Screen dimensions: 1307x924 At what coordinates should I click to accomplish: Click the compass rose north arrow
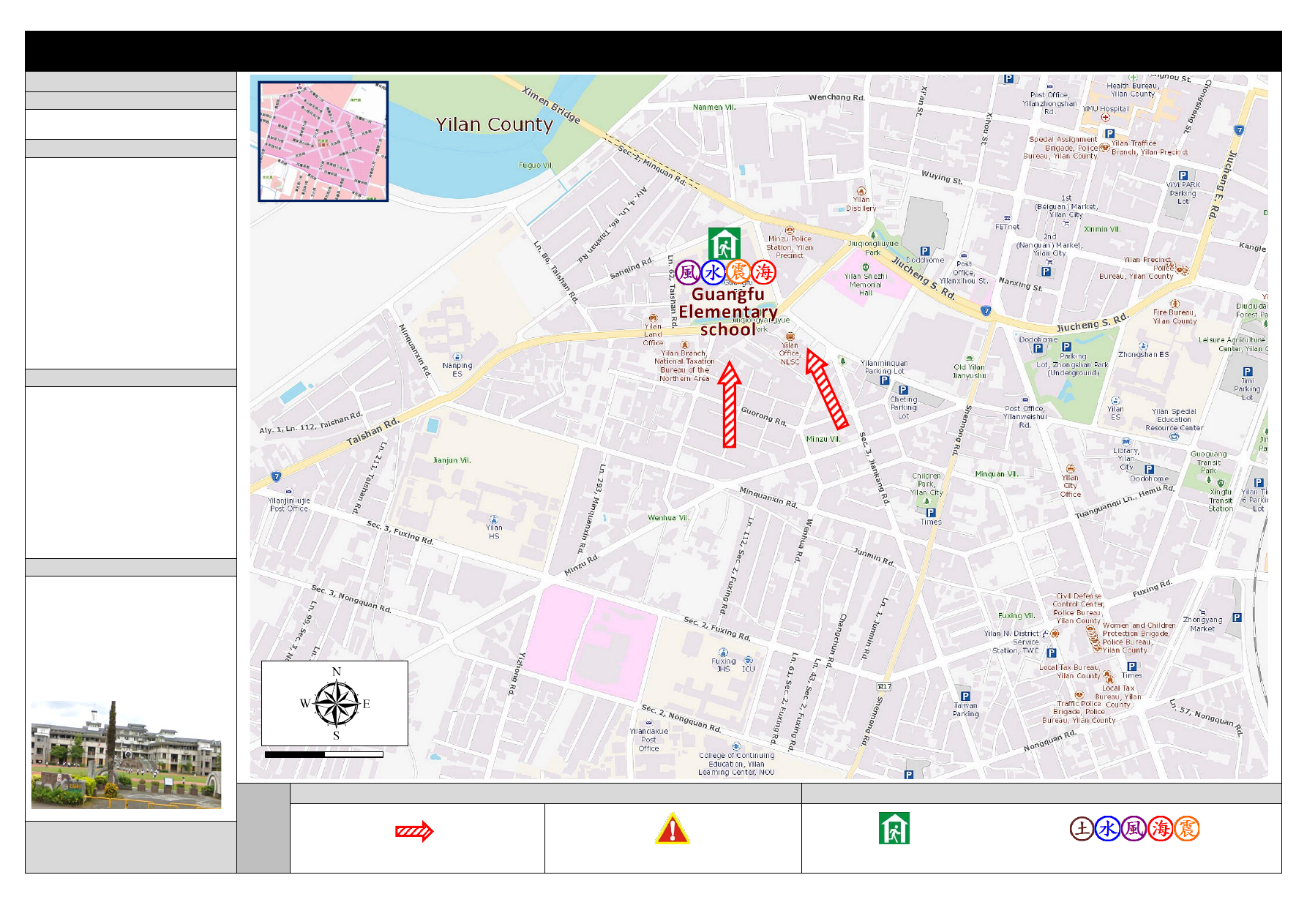[x=336, y=703]
